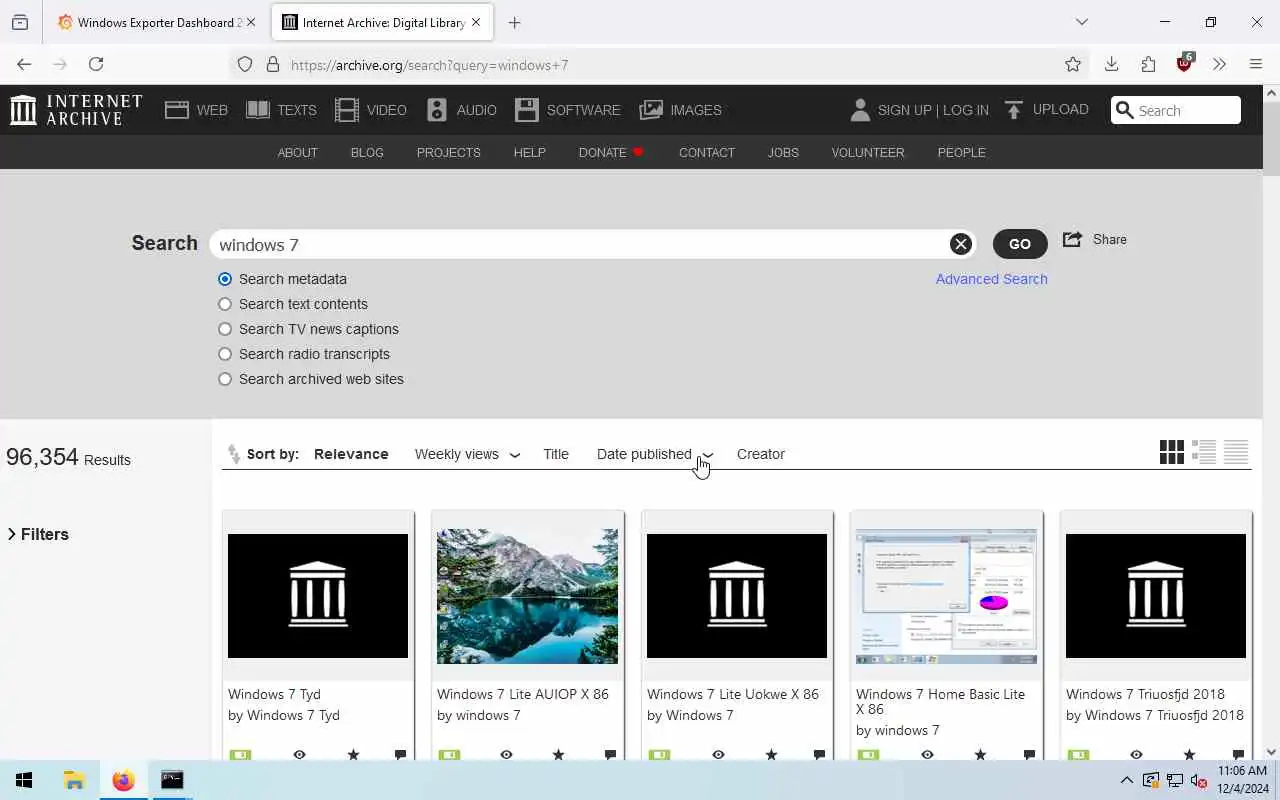Click the page vertical scrollbar thumb

pos(1271,138)
